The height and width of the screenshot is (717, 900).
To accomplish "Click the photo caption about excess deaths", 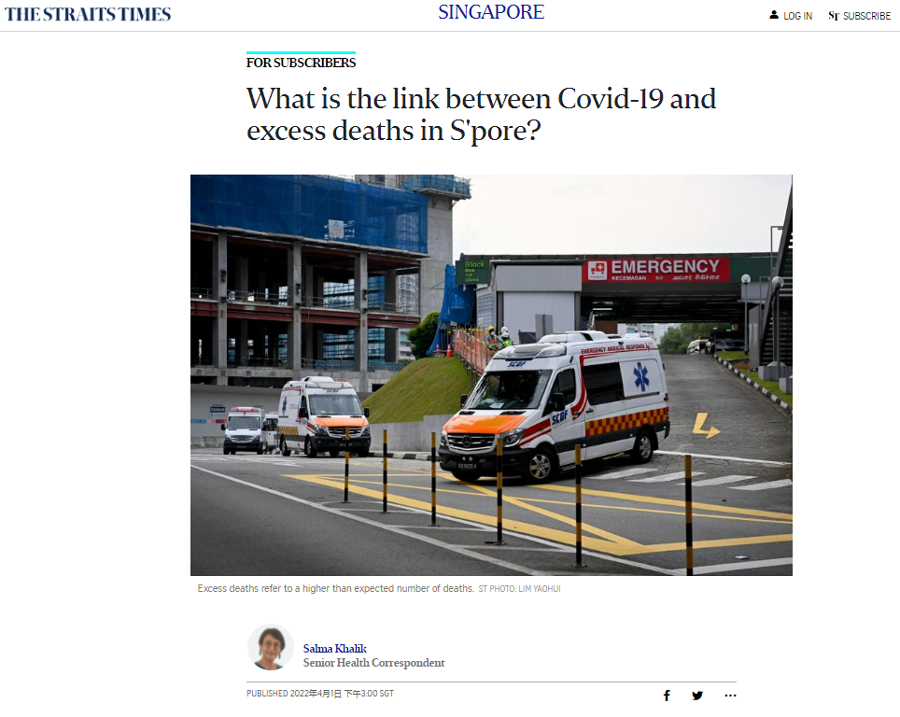I will click(336, 588).
